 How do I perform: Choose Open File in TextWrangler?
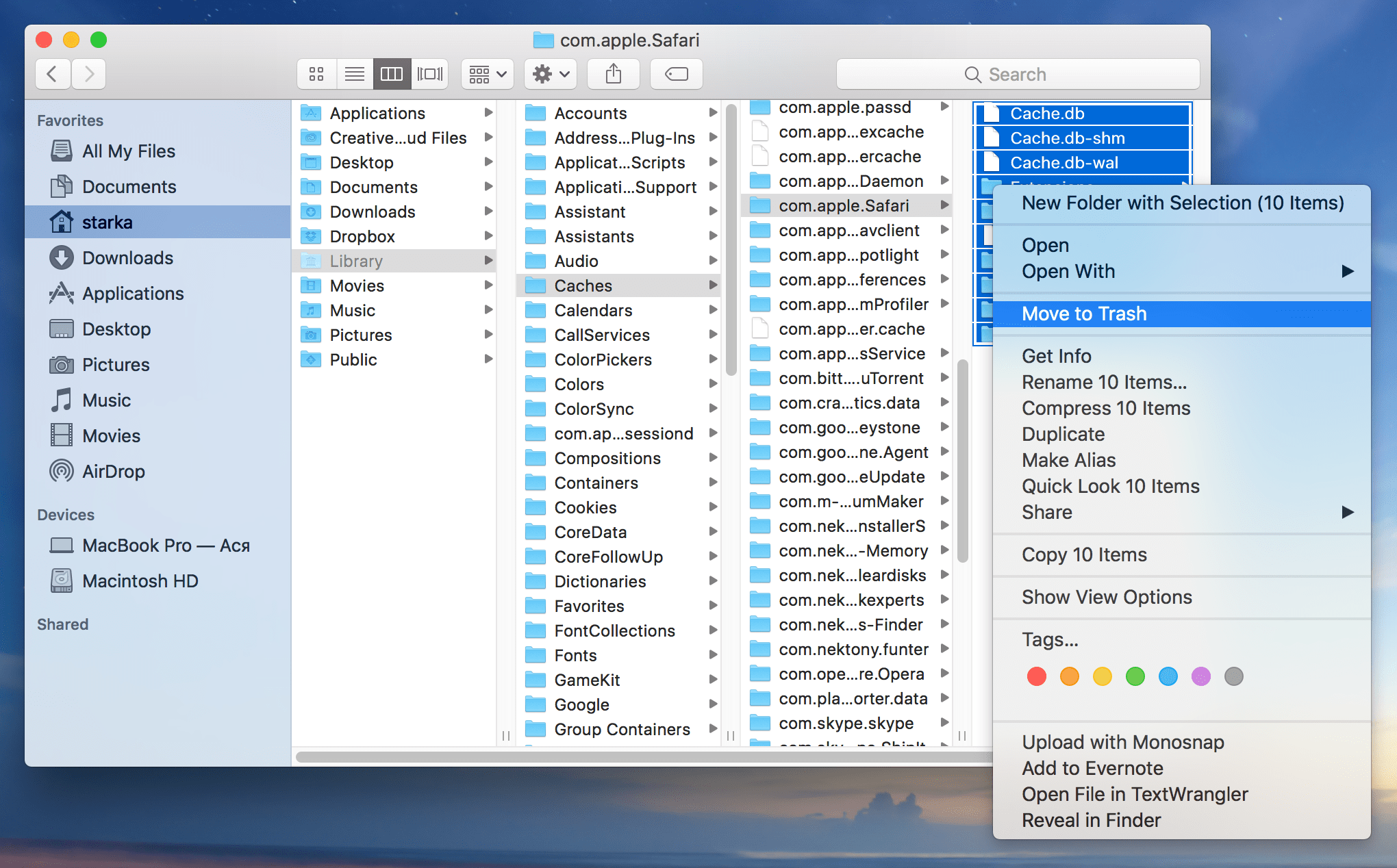(x=1182, y=794)
